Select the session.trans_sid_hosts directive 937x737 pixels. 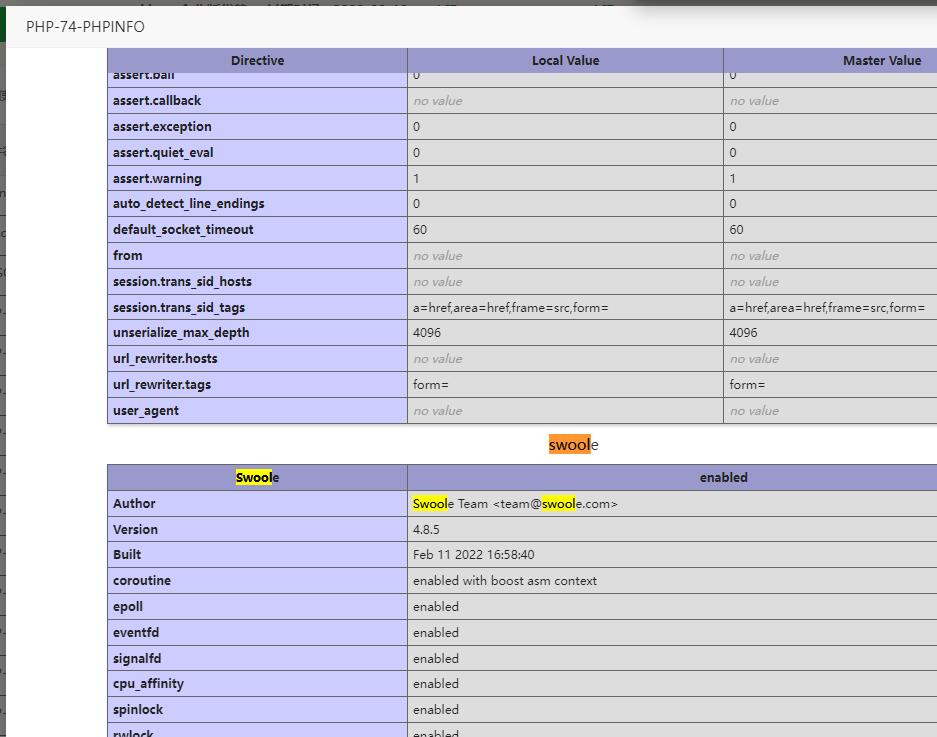182,282
